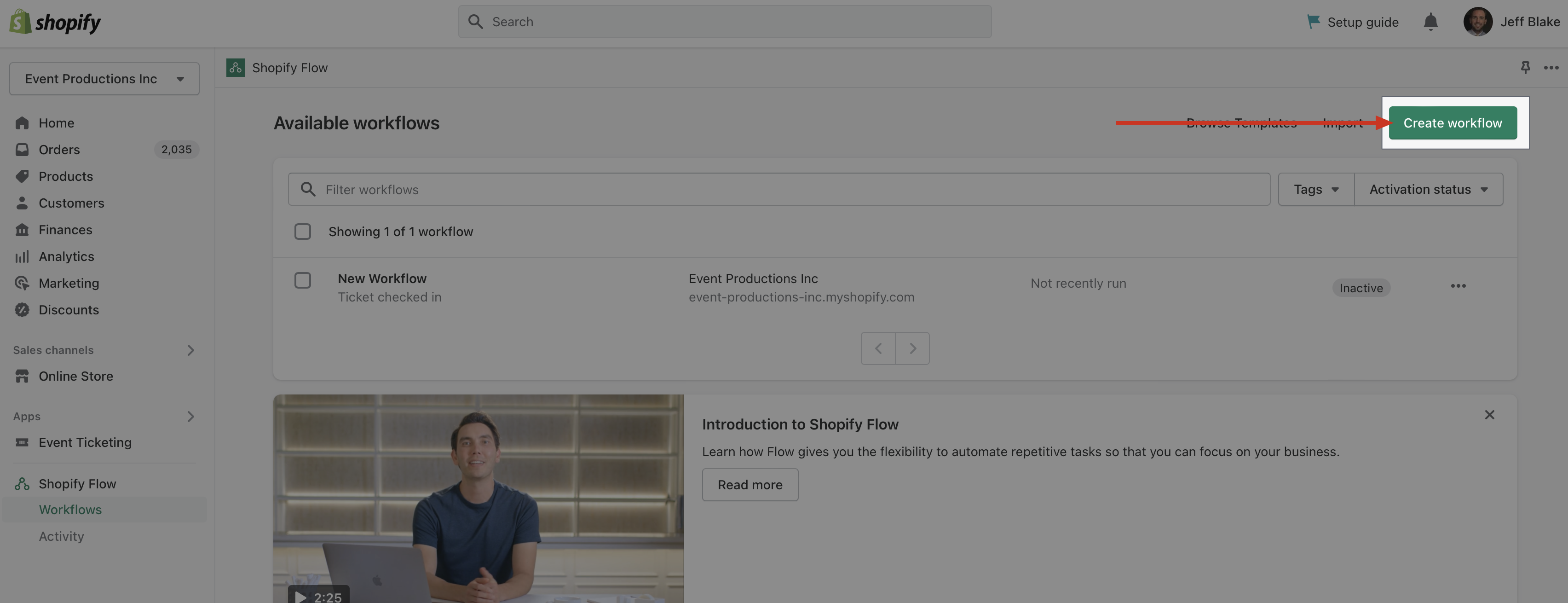Screen dimensions: 1568x603
Task: Click the Inactive status badge
Action: [x=1361, y=288]
